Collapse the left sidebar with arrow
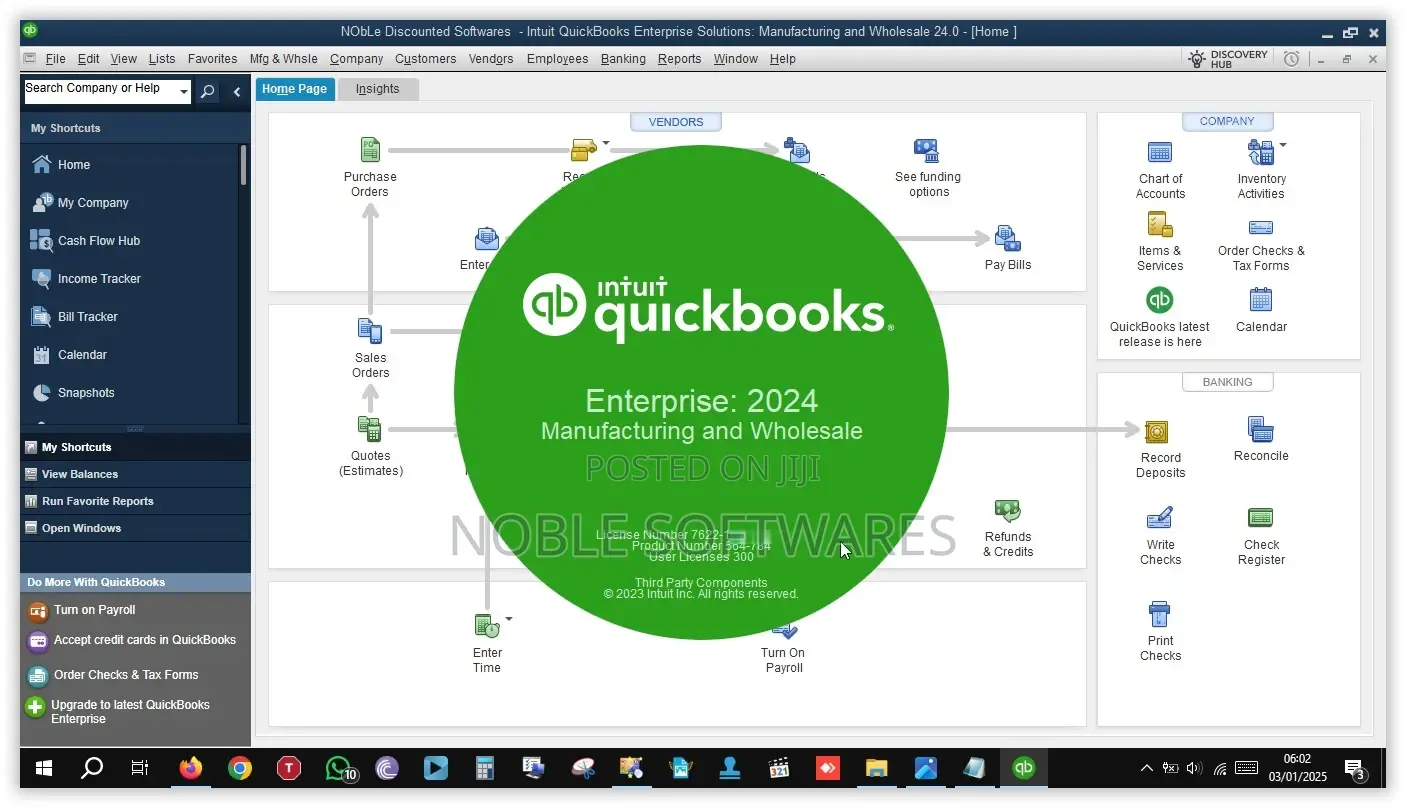The height and width of the screenshot is (808, 1406). click(237, 92)
